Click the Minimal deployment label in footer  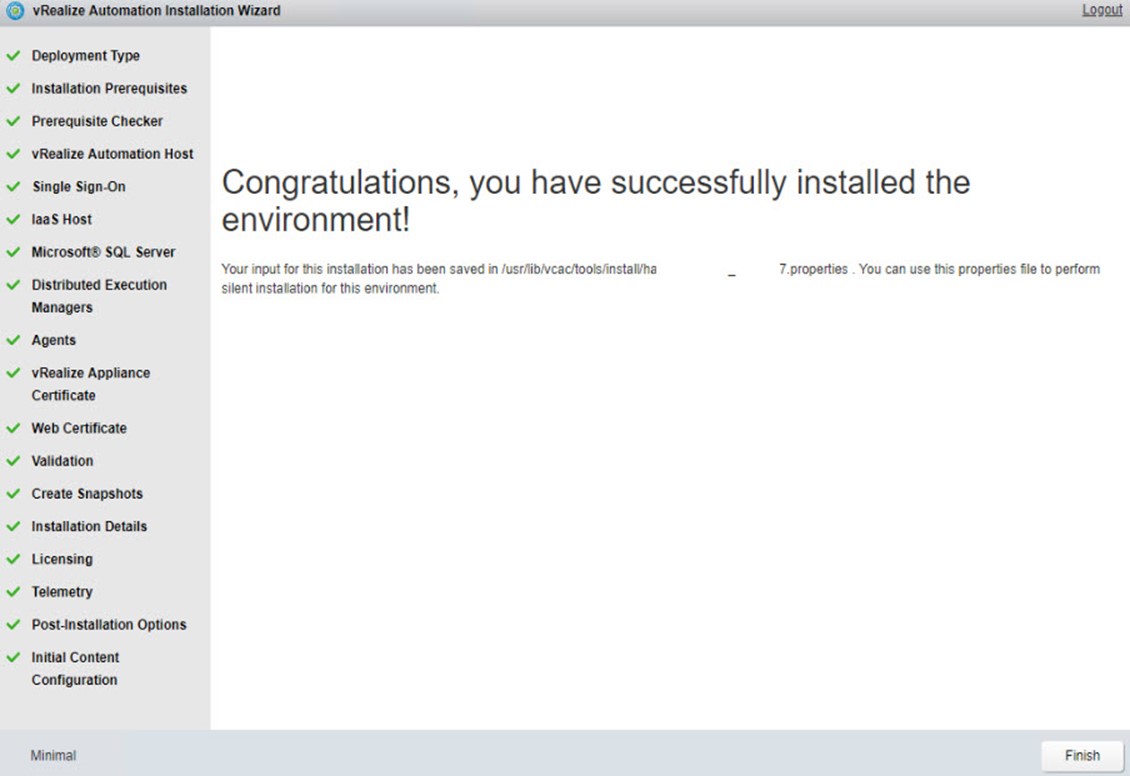pos(53,755)
